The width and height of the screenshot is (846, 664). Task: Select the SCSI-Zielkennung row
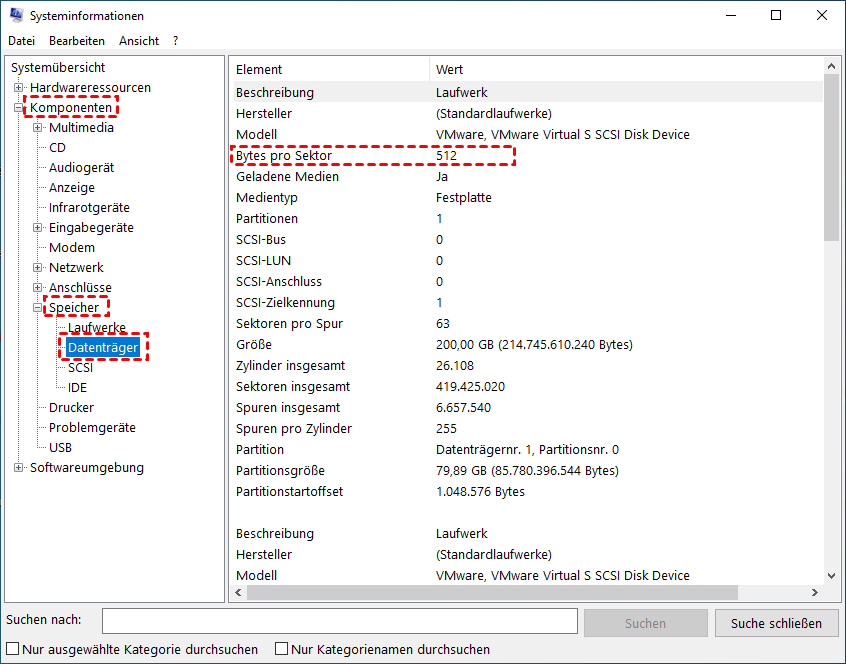528,303
